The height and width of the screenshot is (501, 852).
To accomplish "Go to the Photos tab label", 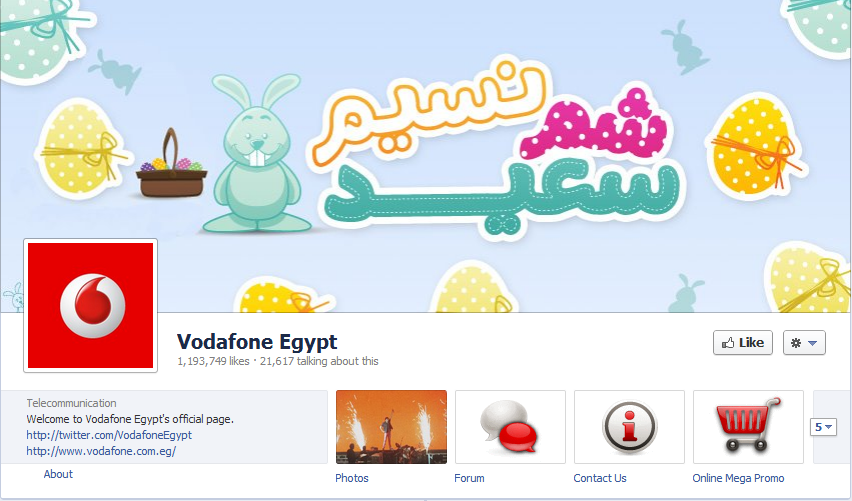I will click(x=352, y=478).
